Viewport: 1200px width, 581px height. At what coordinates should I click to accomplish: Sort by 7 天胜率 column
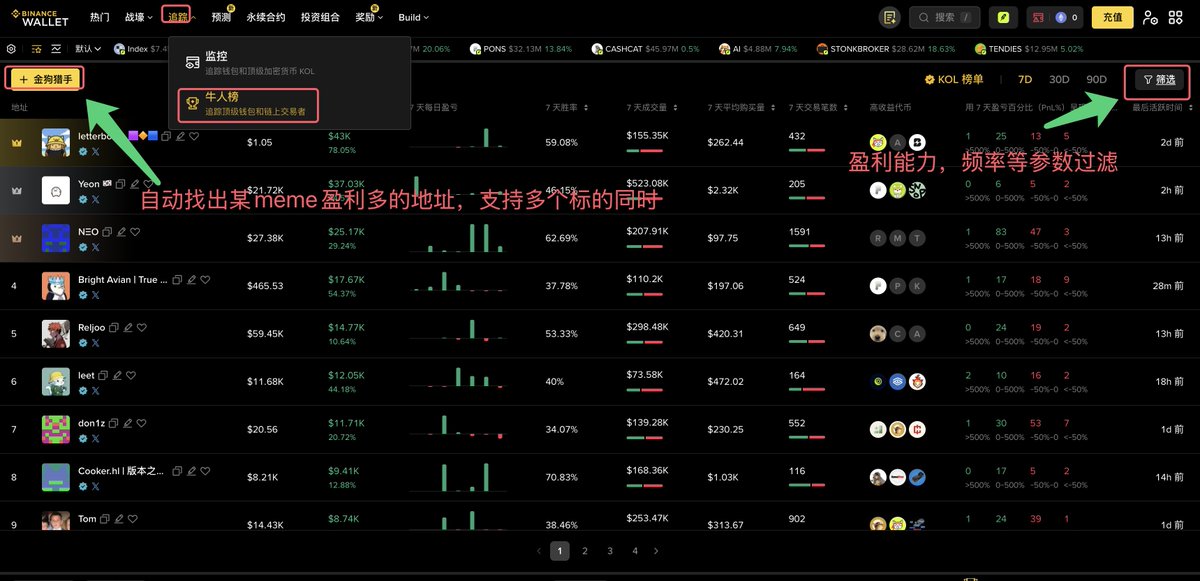tap(568, 107)
